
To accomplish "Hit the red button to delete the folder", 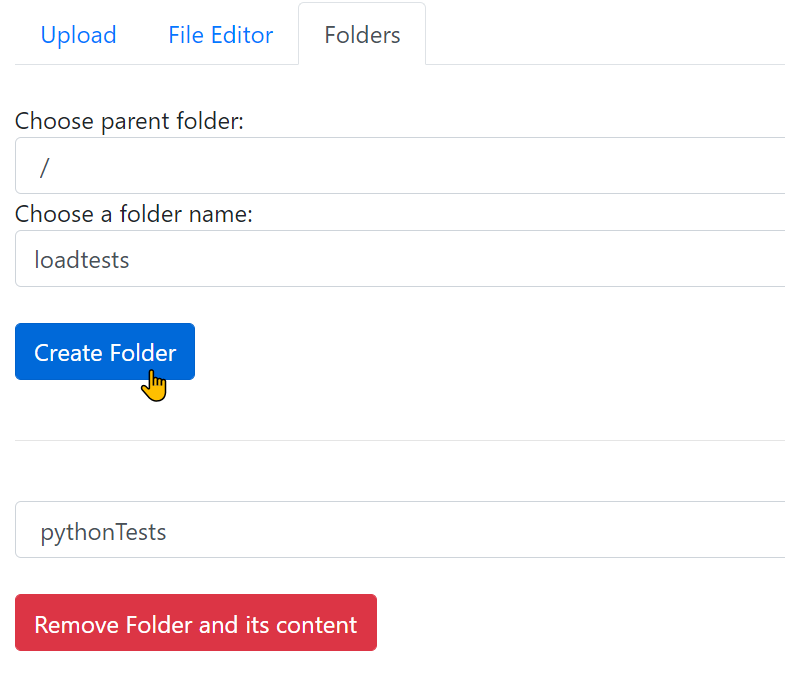I will tap(196, 623).
